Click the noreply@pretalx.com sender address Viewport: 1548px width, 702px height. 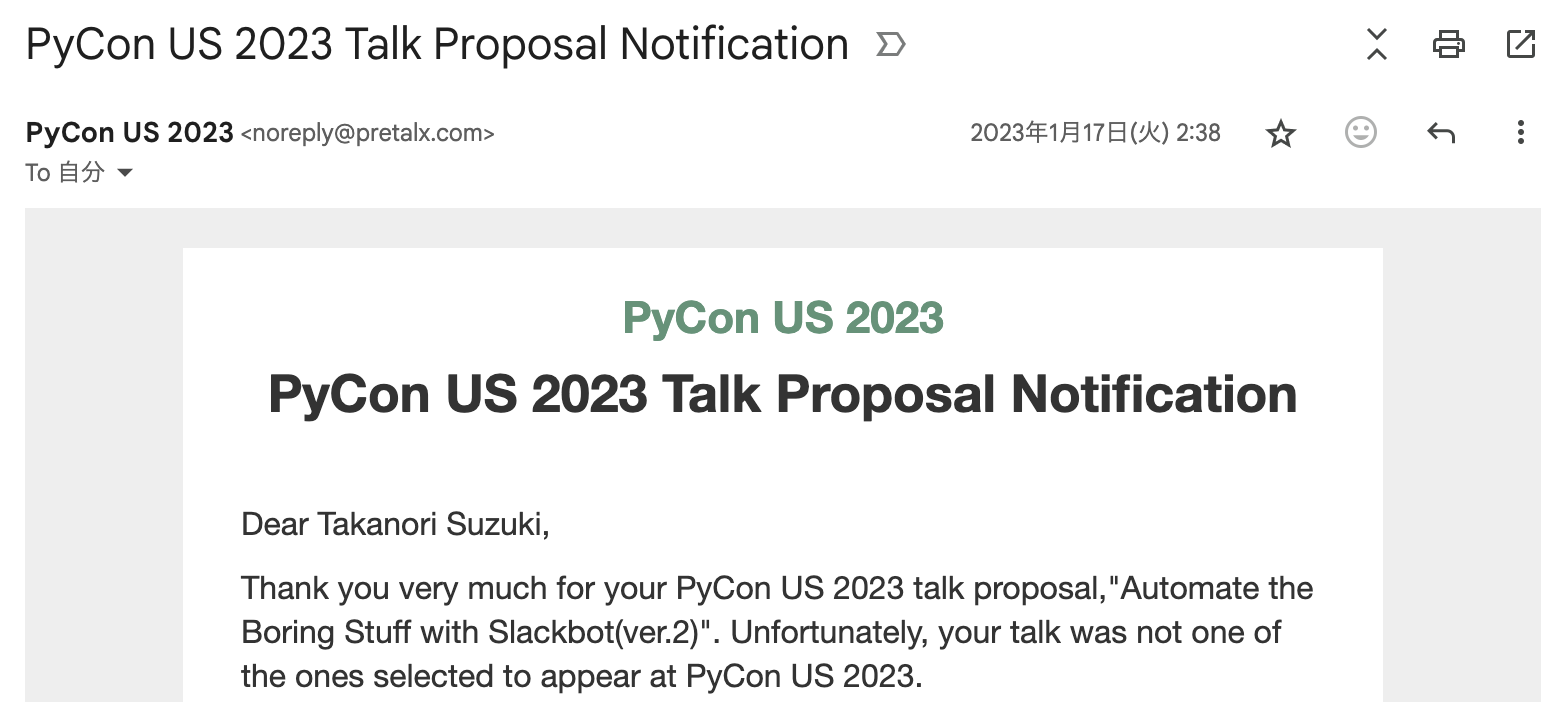(x=368, y=133)
